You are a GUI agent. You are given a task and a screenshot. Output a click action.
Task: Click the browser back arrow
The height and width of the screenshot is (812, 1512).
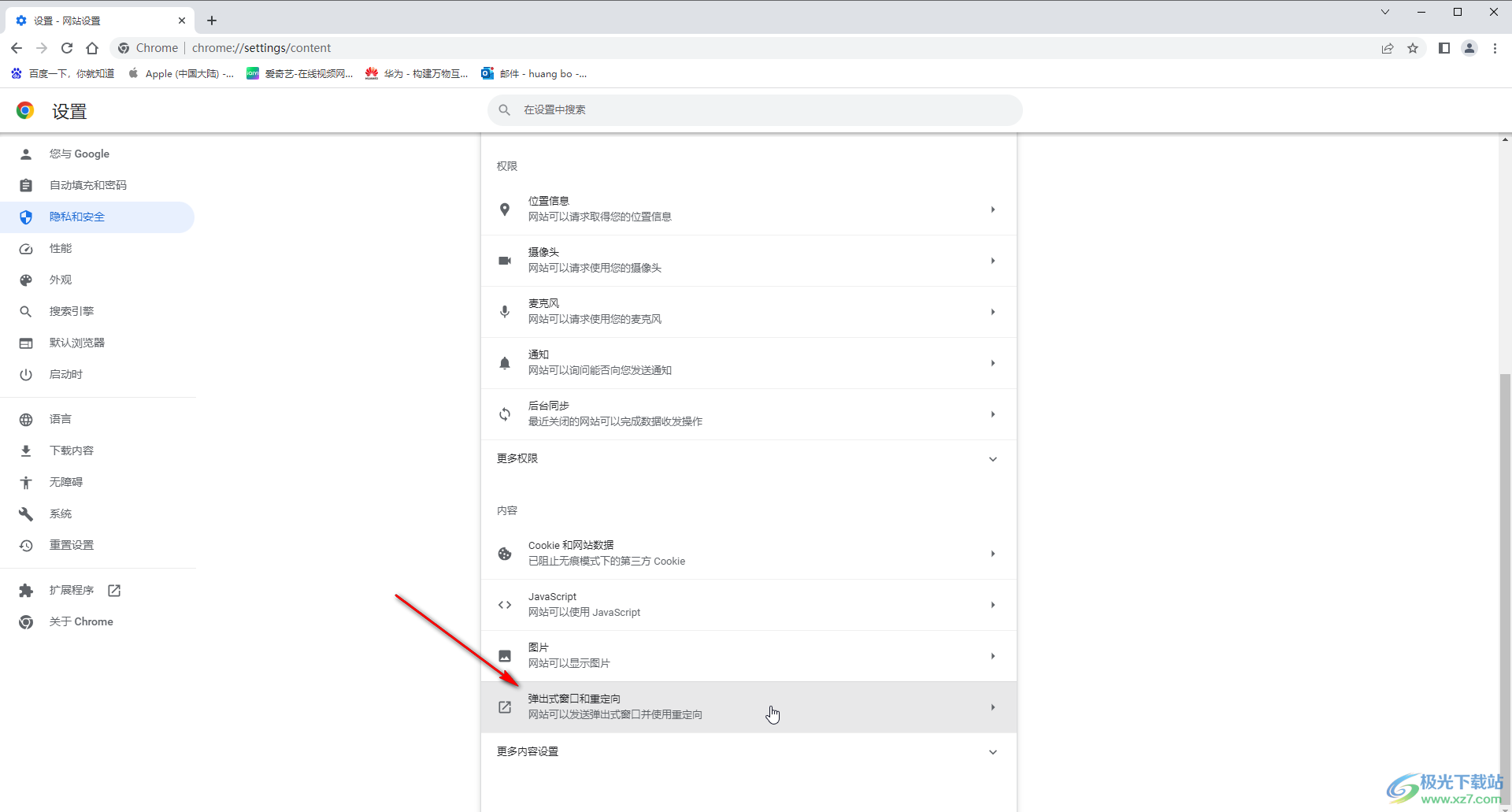[17, 48]
